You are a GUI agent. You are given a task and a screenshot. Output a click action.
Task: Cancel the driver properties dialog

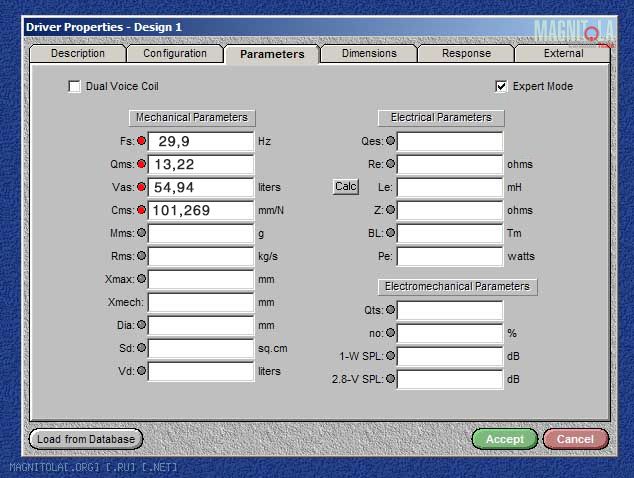point(575,439)
